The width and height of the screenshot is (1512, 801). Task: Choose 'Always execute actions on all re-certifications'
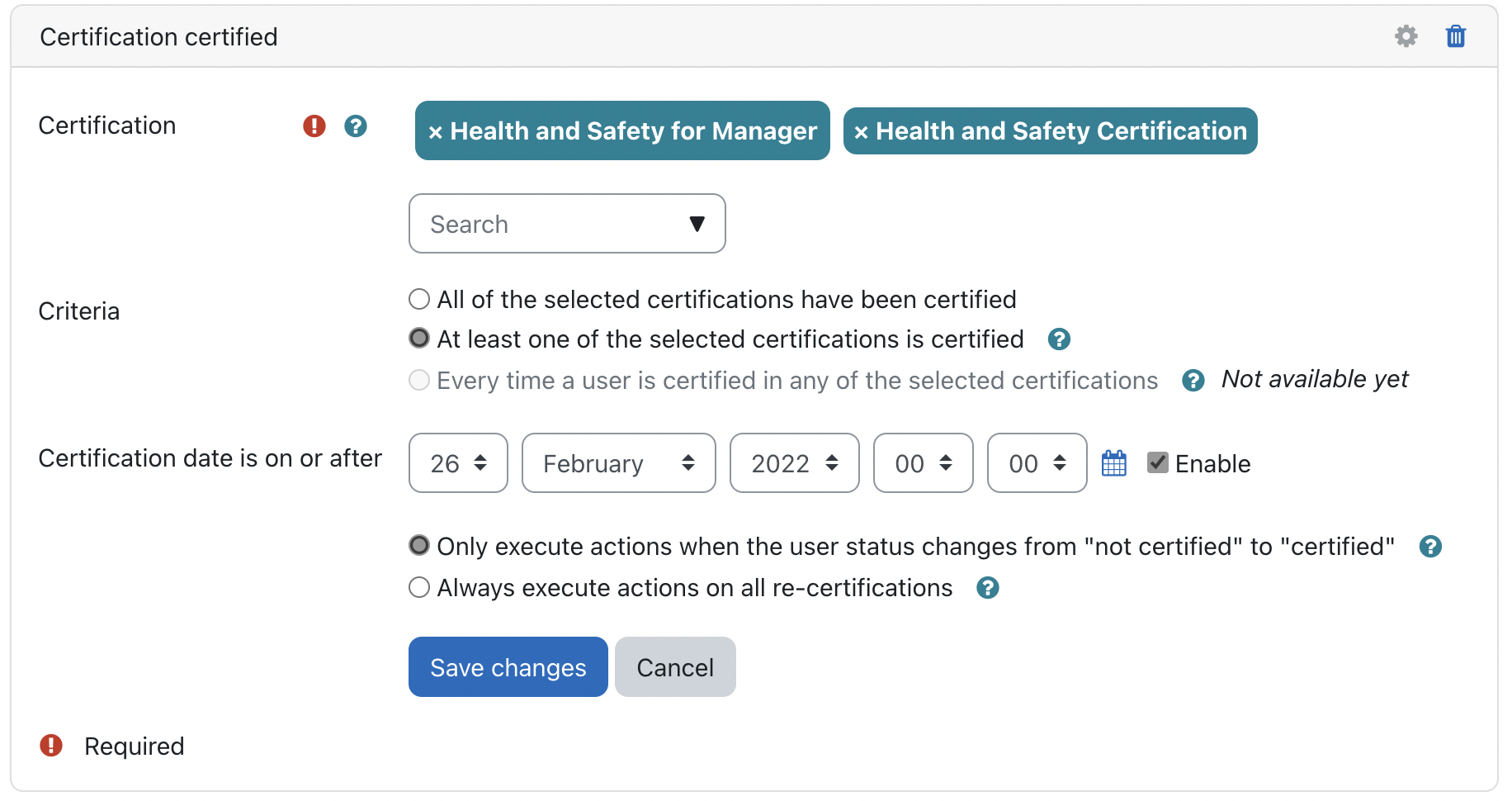[x=419, y=588]
